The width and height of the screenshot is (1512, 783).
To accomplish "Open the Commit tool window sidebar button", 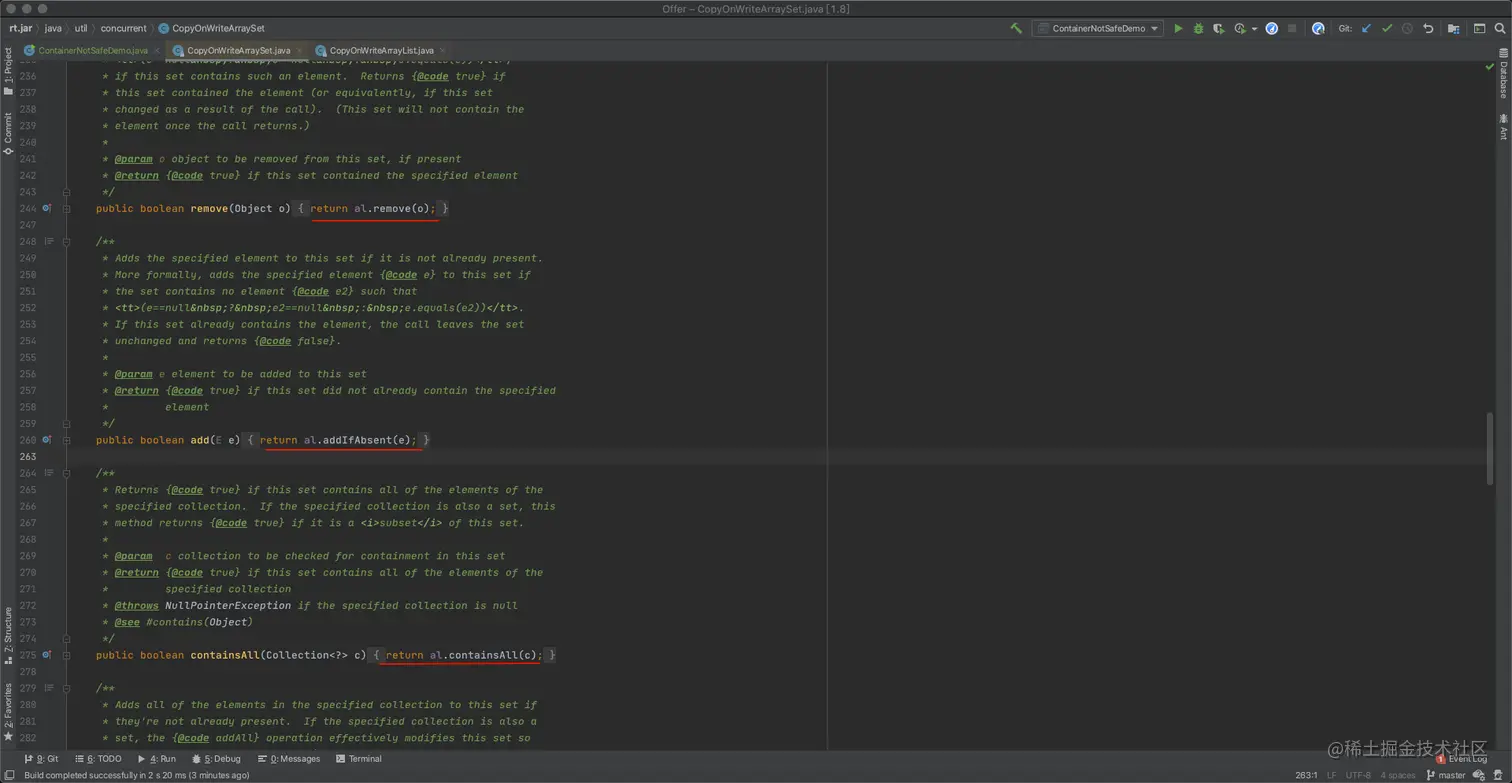I will (x=8, y=133).
